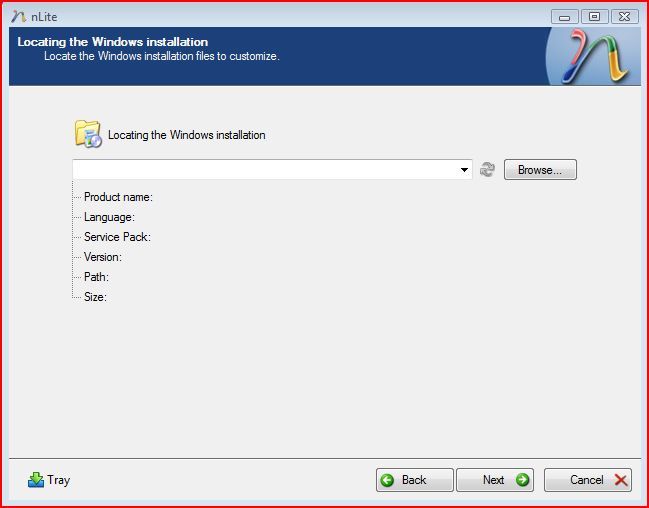Viewport: 649px width, 508px height.
Task: Select the Service Pack: row
Action: 117,237
